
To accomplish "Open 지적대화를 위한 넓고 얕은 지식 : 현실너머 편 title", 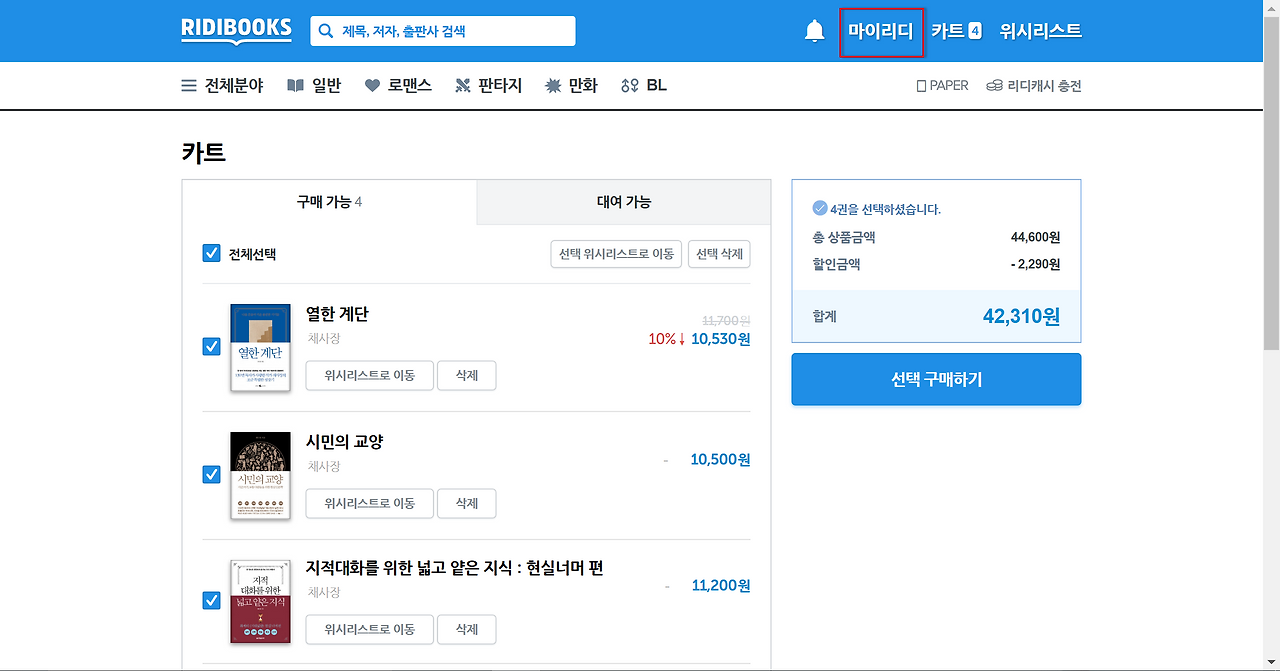I will tap(455, 568).
